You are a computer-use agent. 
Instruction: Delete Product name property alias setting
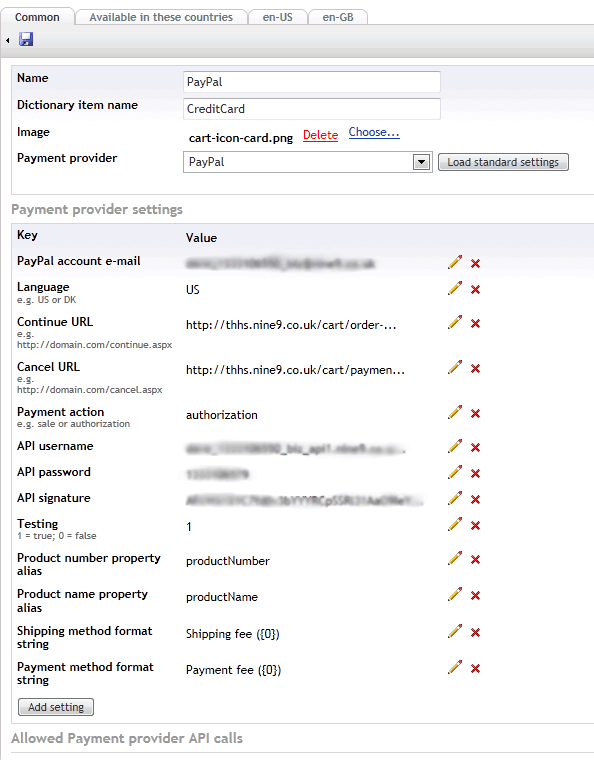coord(475,596)
